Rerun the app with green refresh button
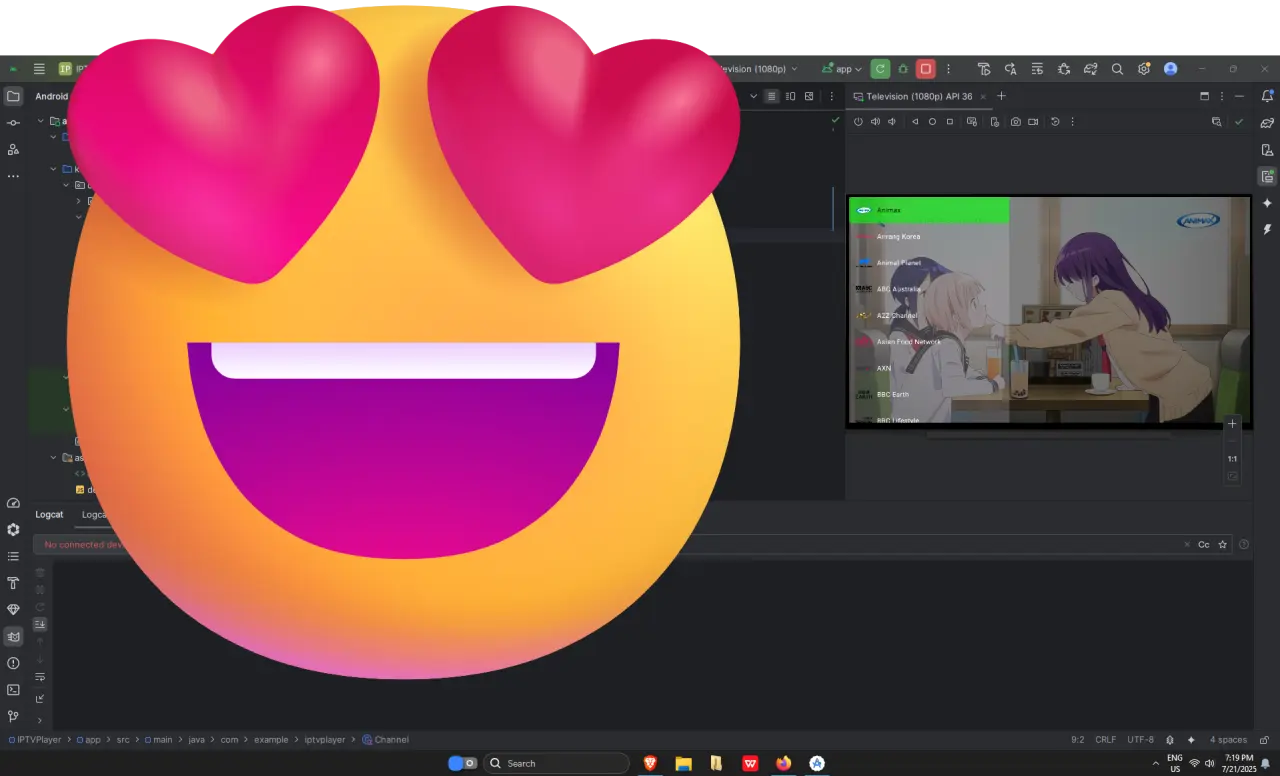 [x=880, y=69]
